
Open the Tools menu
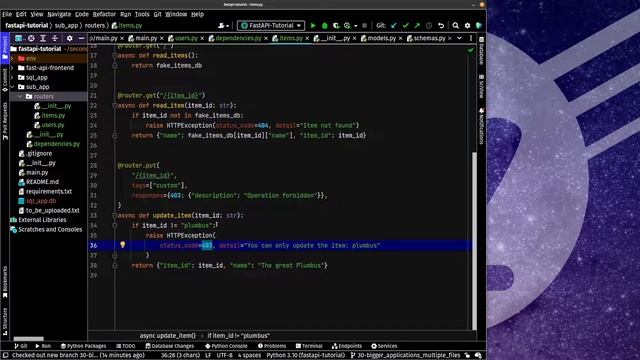142,14
